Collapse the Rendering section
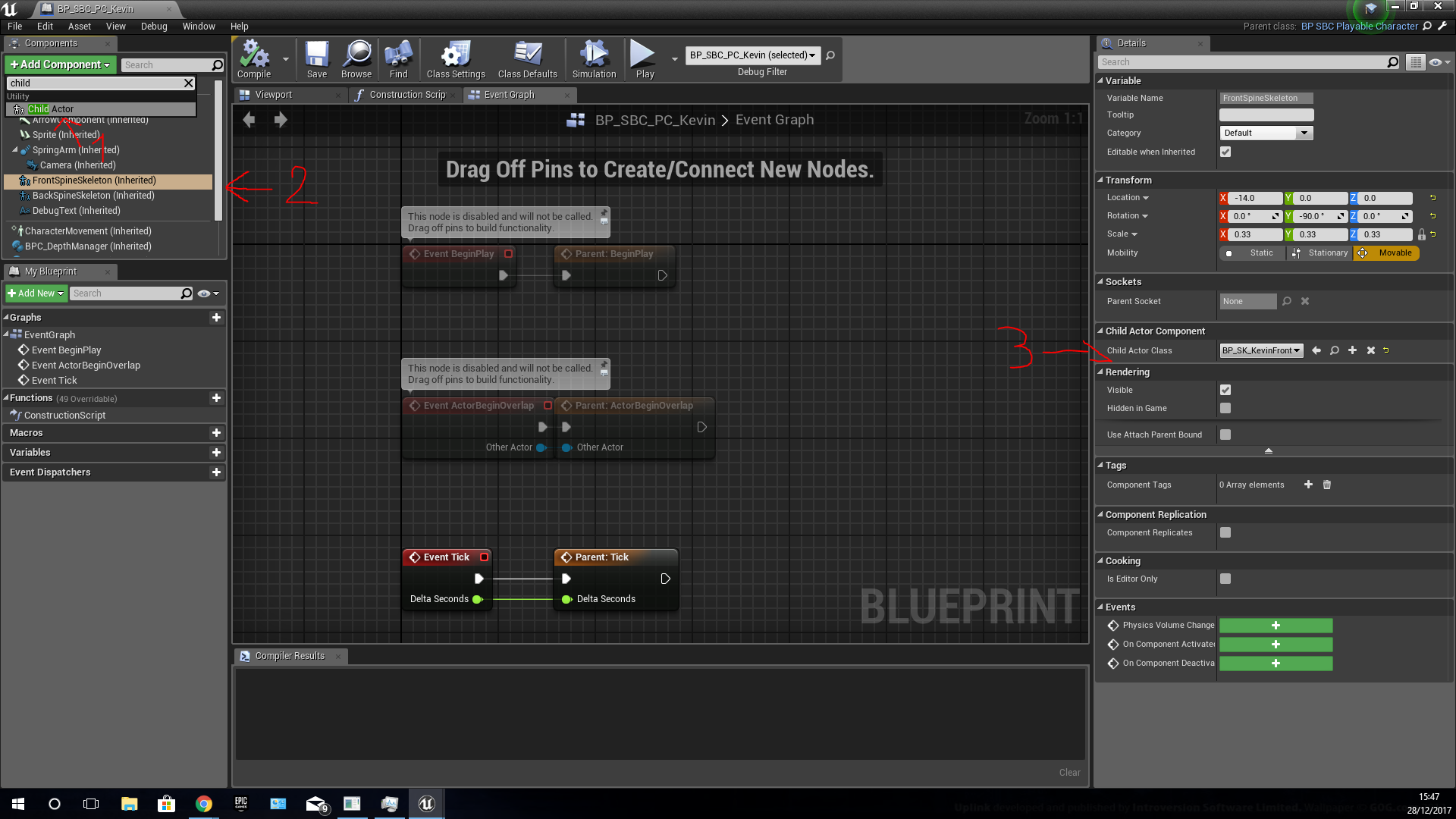 (x=1100, y=372)
